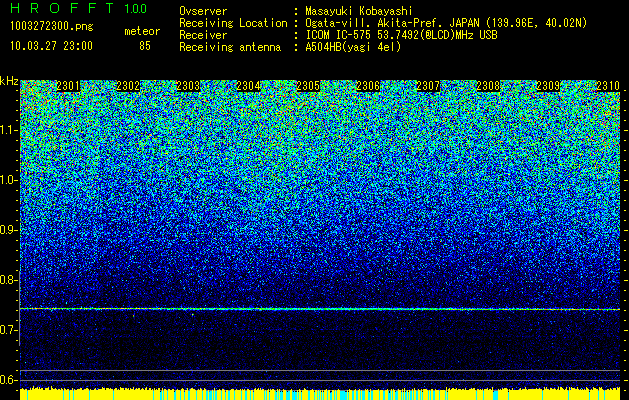The image size is (629, 400).
Task: Click the meteor count value 85
Action: [145, 46]
